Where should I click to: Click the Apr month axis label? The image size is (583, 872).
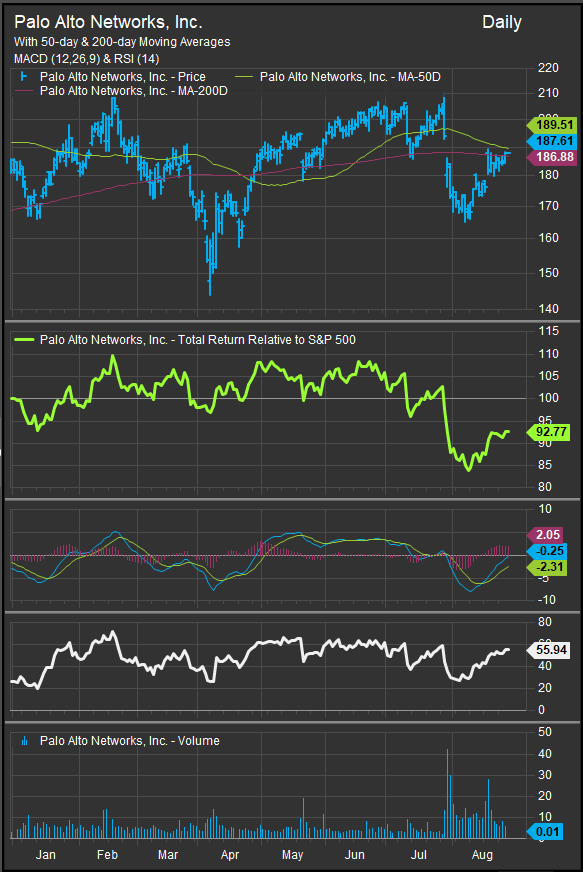tap(230, 855)
